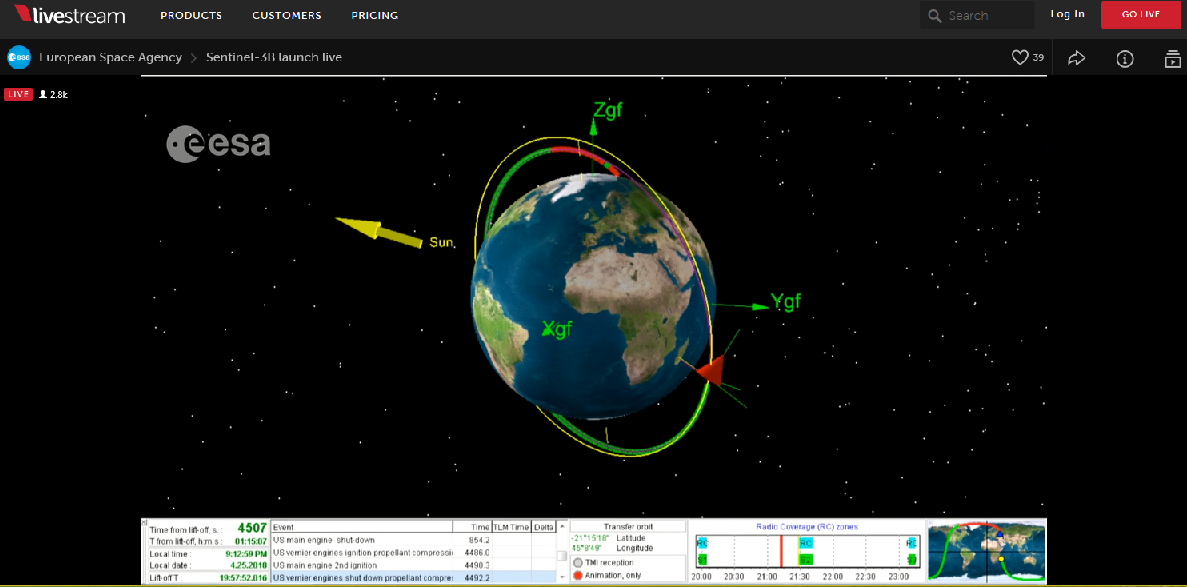Screen dimensions: 1187x587
Task: Open the European Space Agency channel link
Action: (x=110, y=58)
